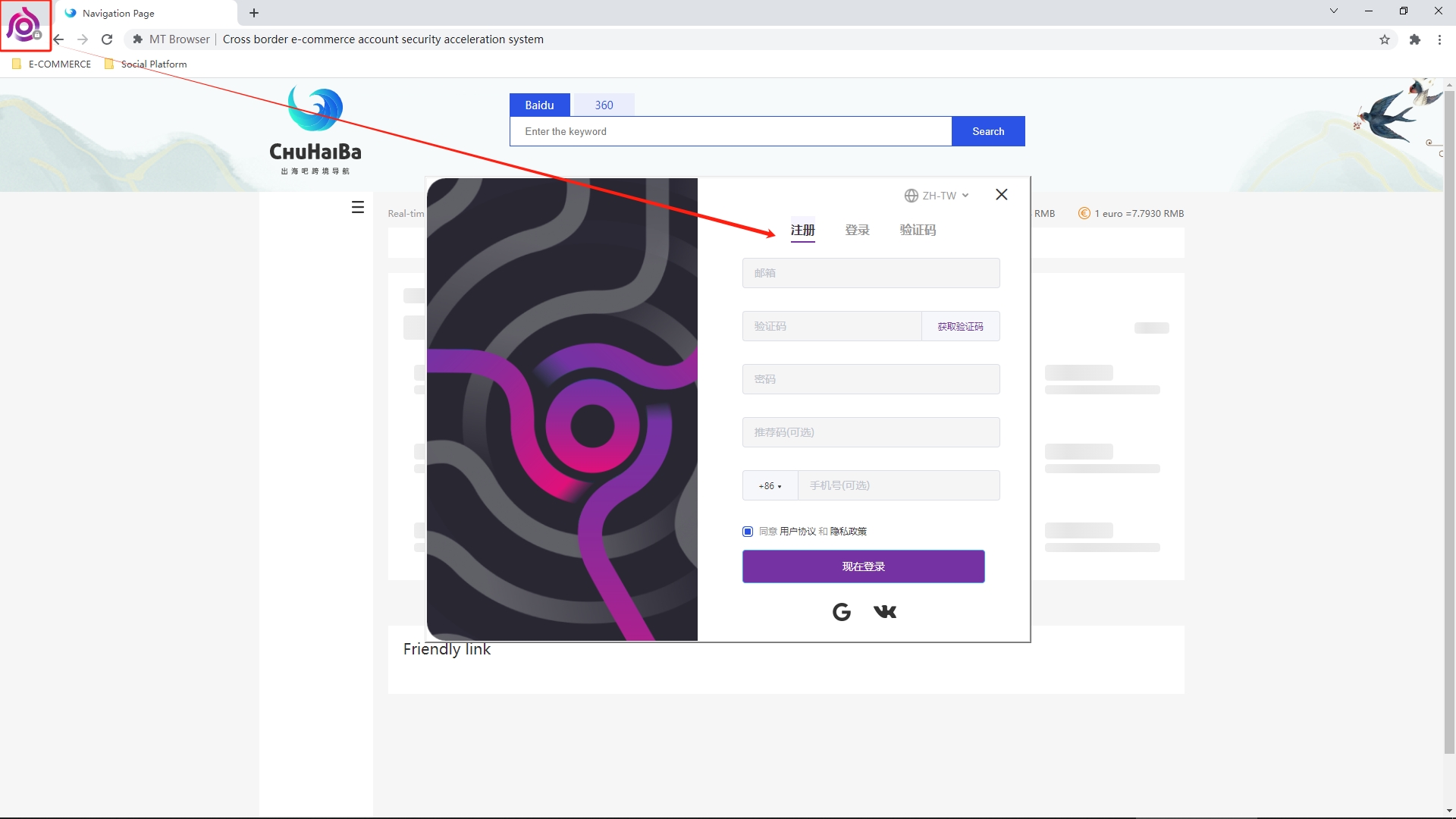Viewport: 1456px width, 819px height.
Task: Open the tab search chevron in title bar
Action: 1334,11
